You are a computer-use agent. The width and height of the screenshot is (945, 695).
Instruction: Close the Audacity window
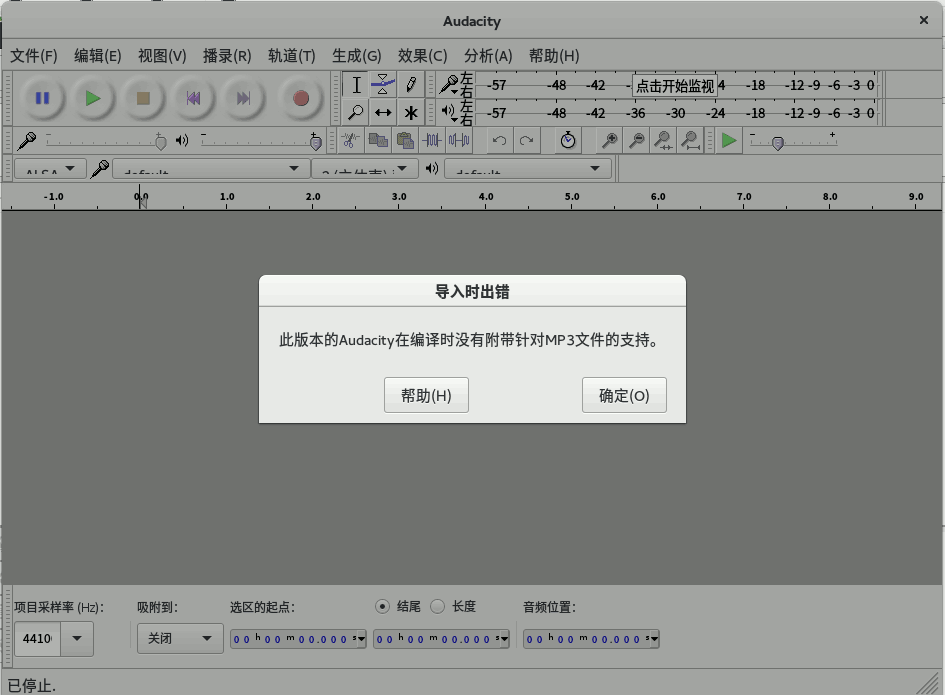[924, 20]
